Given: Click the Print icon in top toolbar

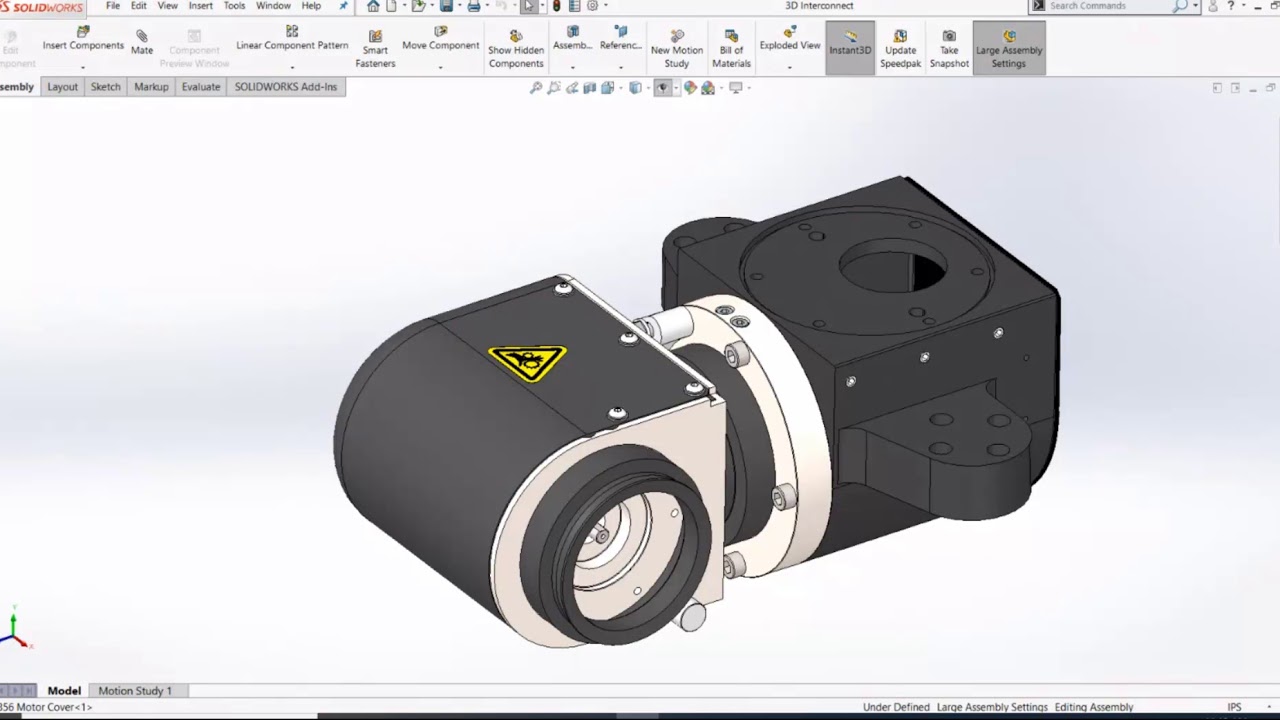Looking at the screenshot, I should pyautogui.click(x=474, y=6).
